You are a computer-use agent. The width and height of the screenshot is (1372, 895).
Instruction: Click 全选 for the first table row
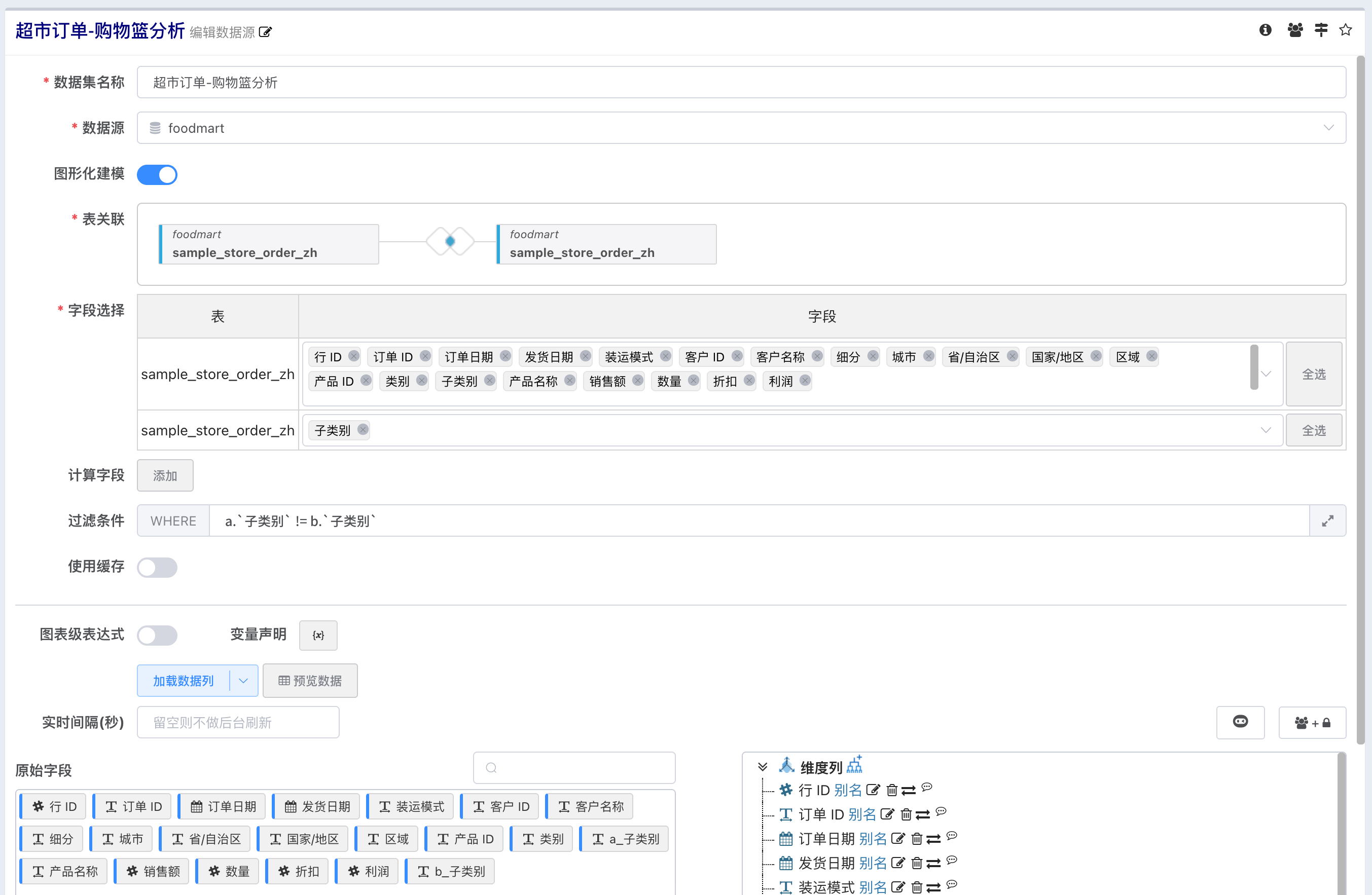[x=1314, y=374]
